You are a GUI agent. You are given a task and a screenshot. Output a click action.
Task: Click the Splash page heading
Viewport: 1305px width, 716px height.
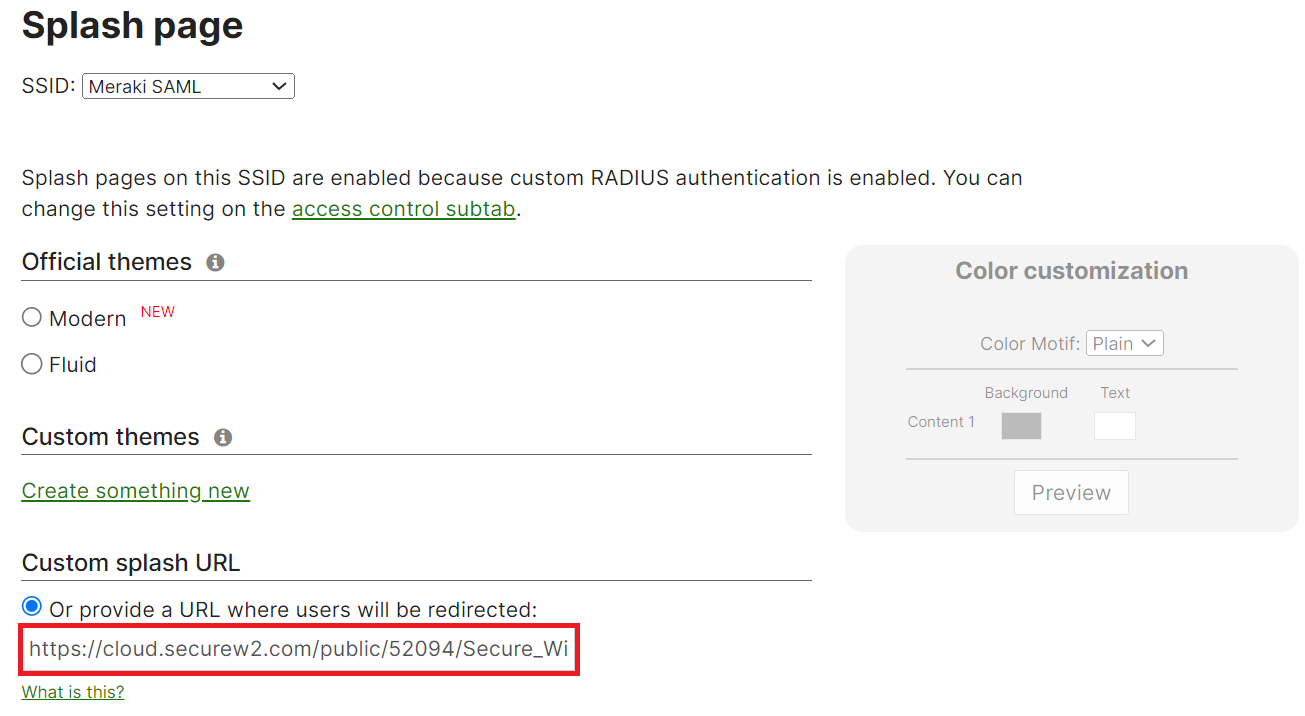(133, 26)
